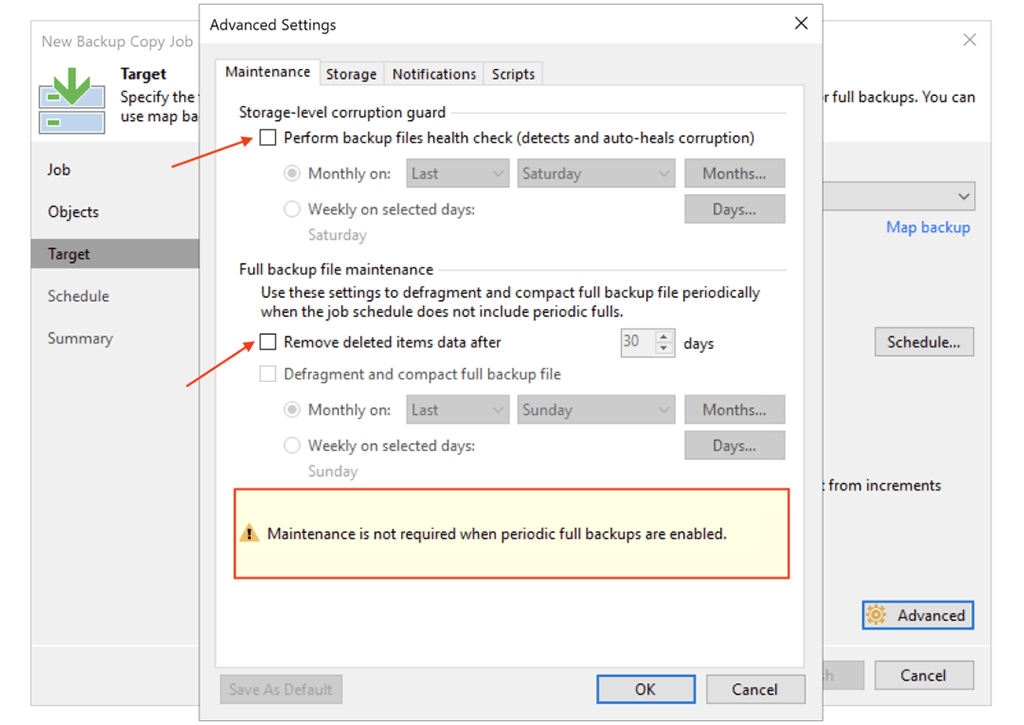Open the Last dropdown beside Saturday
This screenshot has height=725, width=1024.
pos(457,174)
